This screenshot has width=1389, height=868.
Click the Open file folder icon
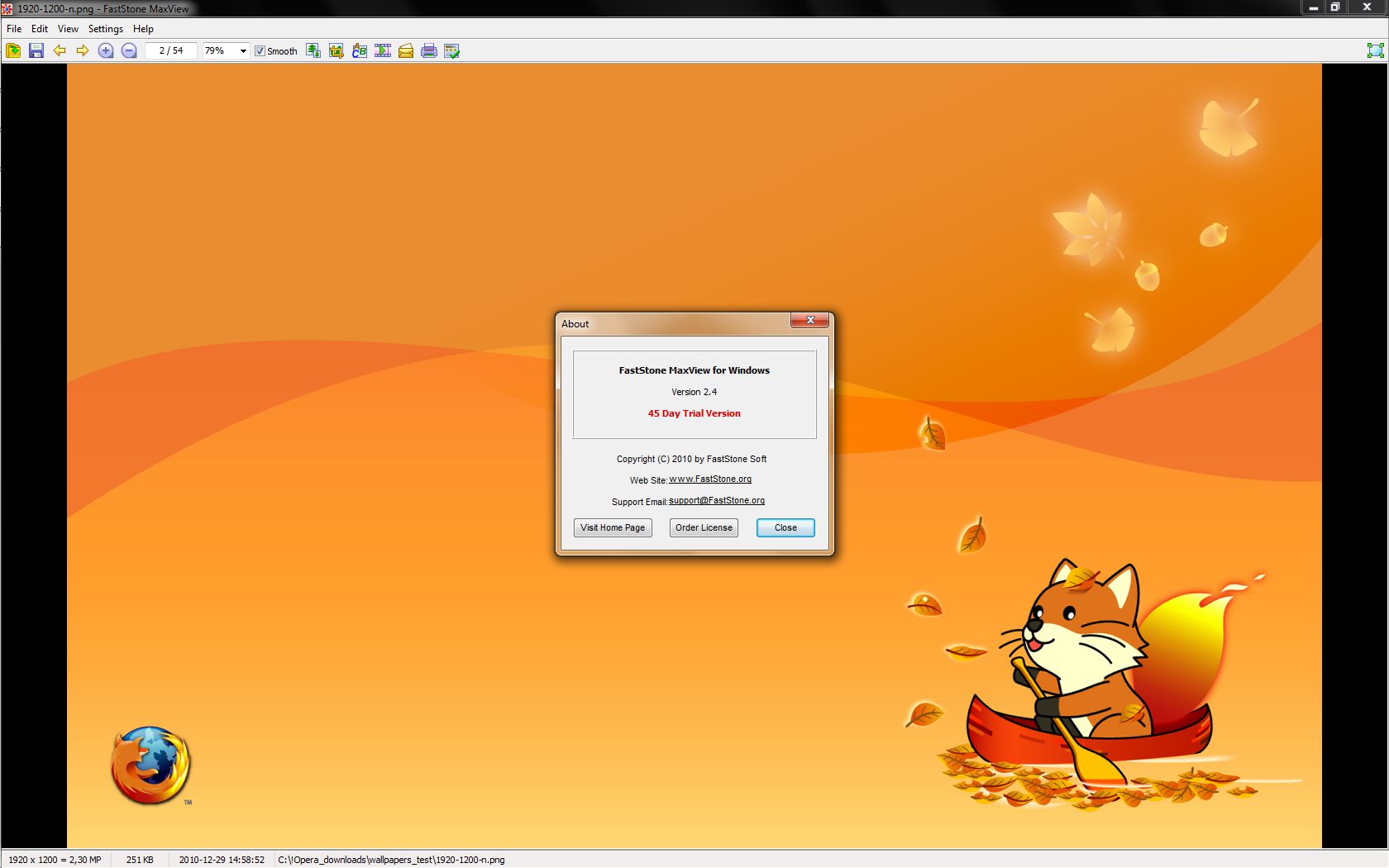tap(13, 51)
